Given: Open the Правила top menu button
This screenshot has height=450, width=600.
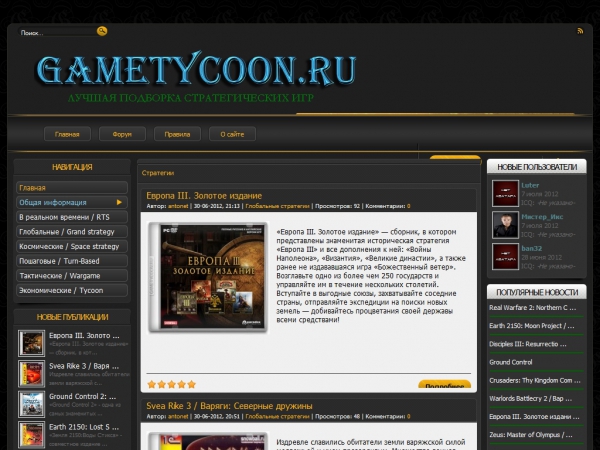Looking at the screenshot, I should pyautogui.click(x=177, y=134).
